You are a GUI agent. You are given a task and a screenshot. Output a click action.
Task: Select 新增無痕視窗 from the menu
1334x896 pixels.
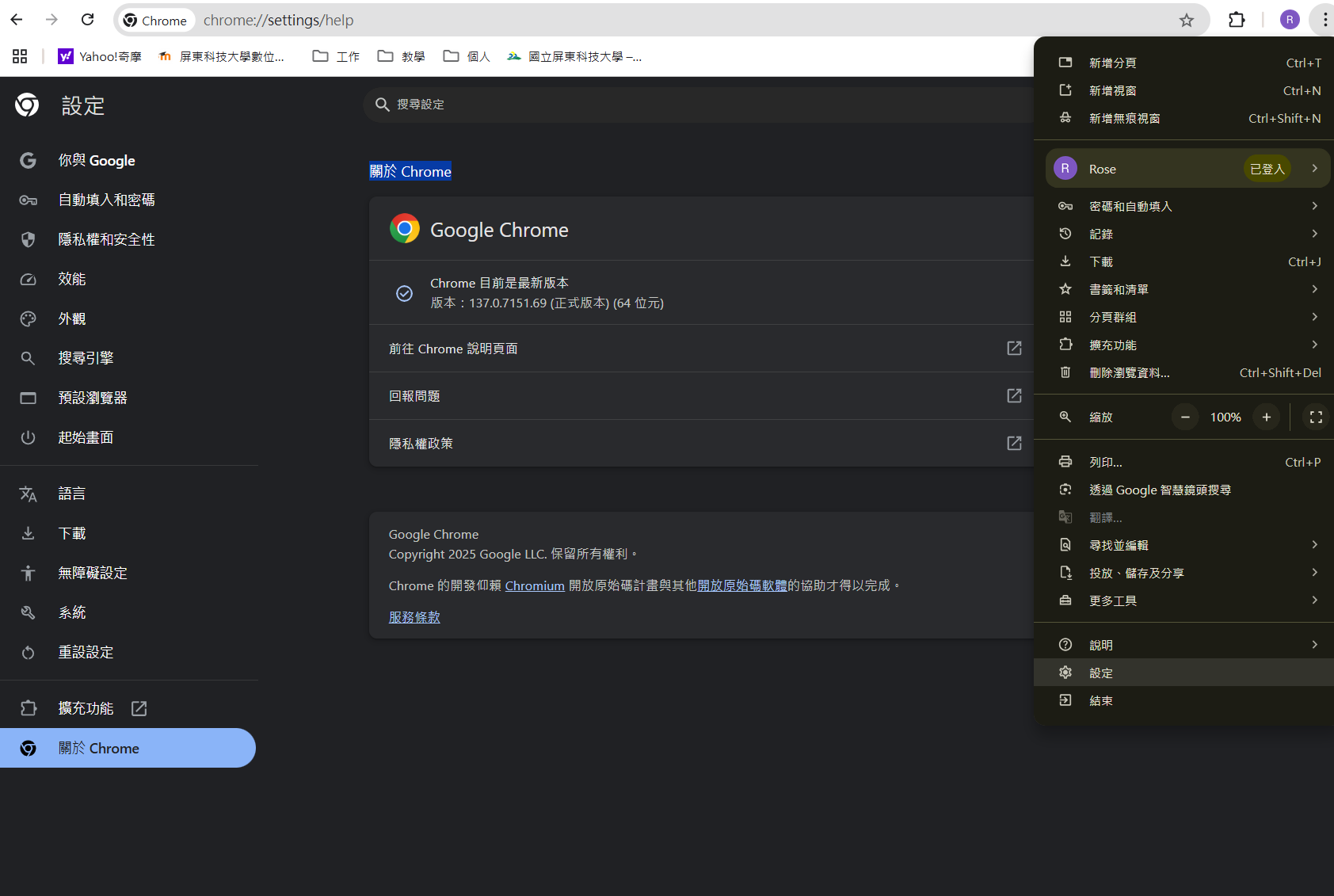[1124, 119]
